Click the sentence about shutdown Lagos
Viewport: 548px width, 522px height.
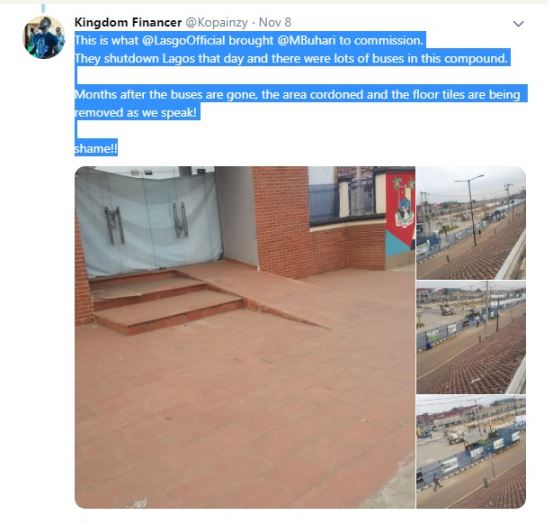291,58
